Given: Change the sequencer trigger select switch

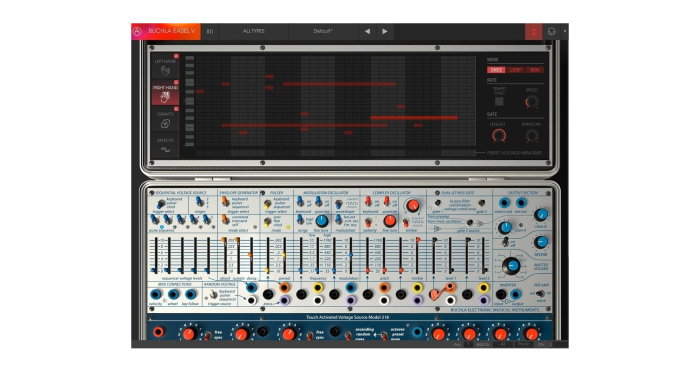Looking at the screenshot, I should 160,204.
